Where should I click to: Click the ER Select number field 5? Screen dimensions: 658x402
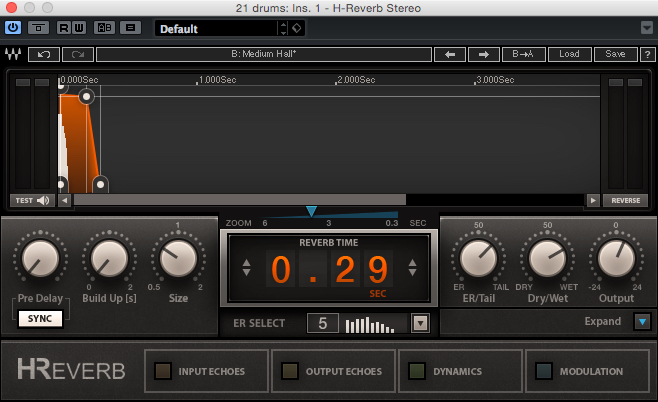point(323,323)
